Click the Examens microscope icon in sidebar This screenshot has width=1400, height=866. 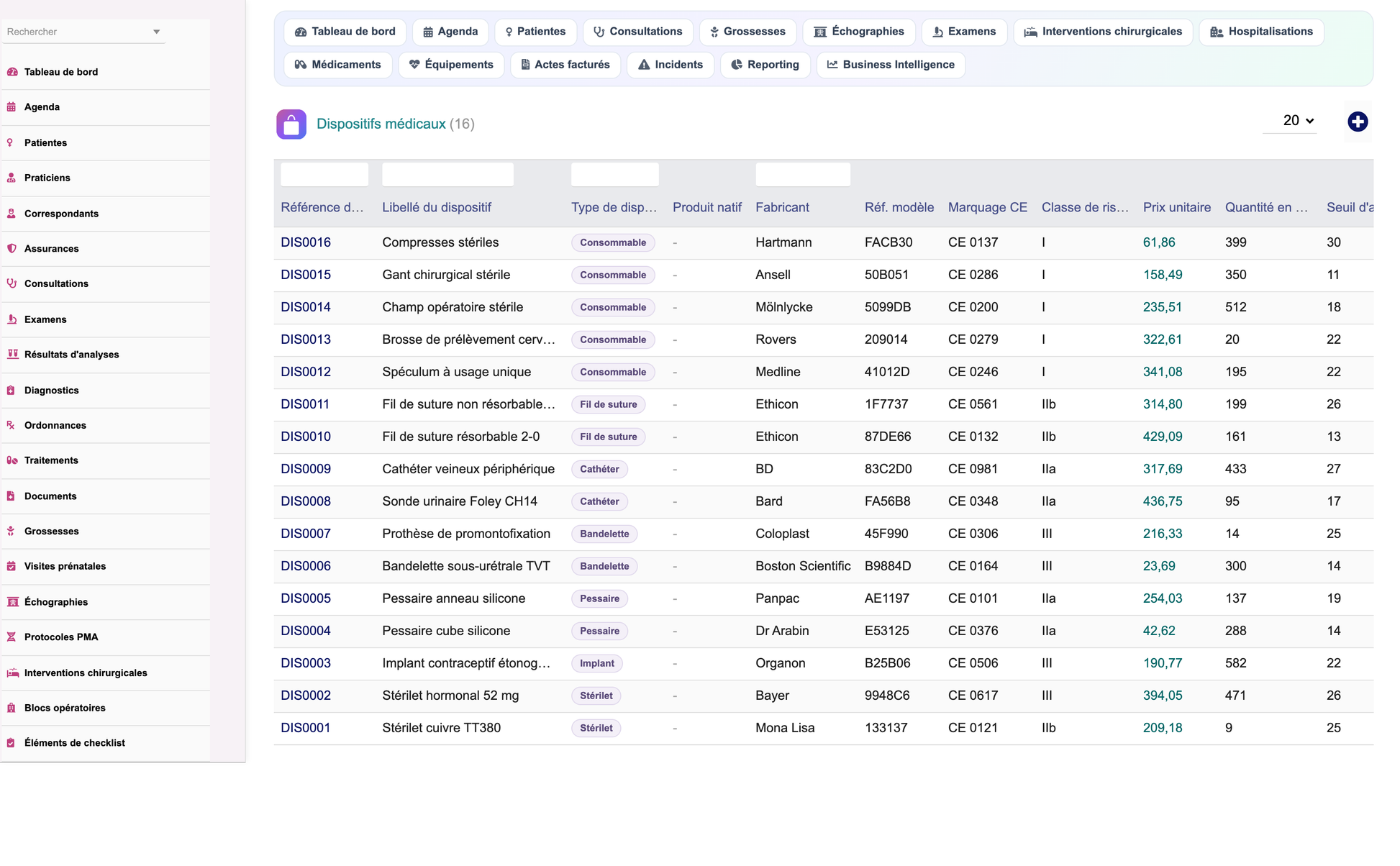(x=12, y=319)
